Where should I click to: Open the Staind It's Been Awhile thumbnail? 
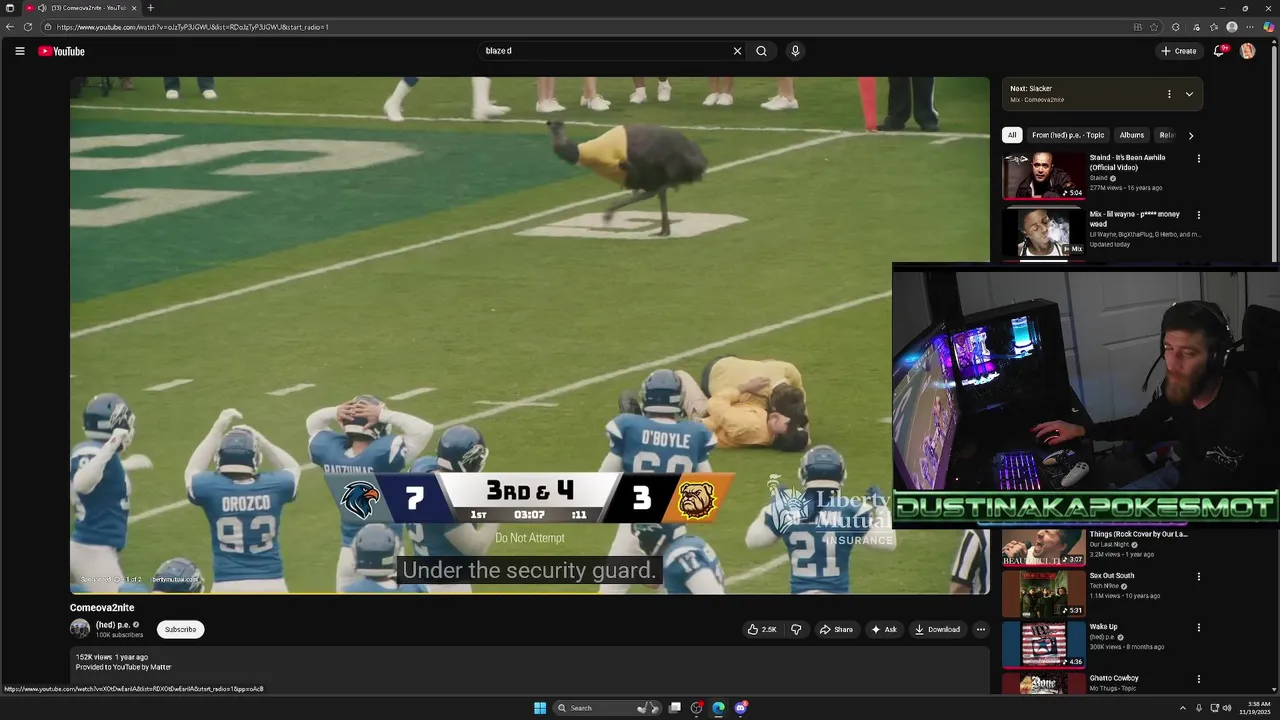pos(1044,175)
